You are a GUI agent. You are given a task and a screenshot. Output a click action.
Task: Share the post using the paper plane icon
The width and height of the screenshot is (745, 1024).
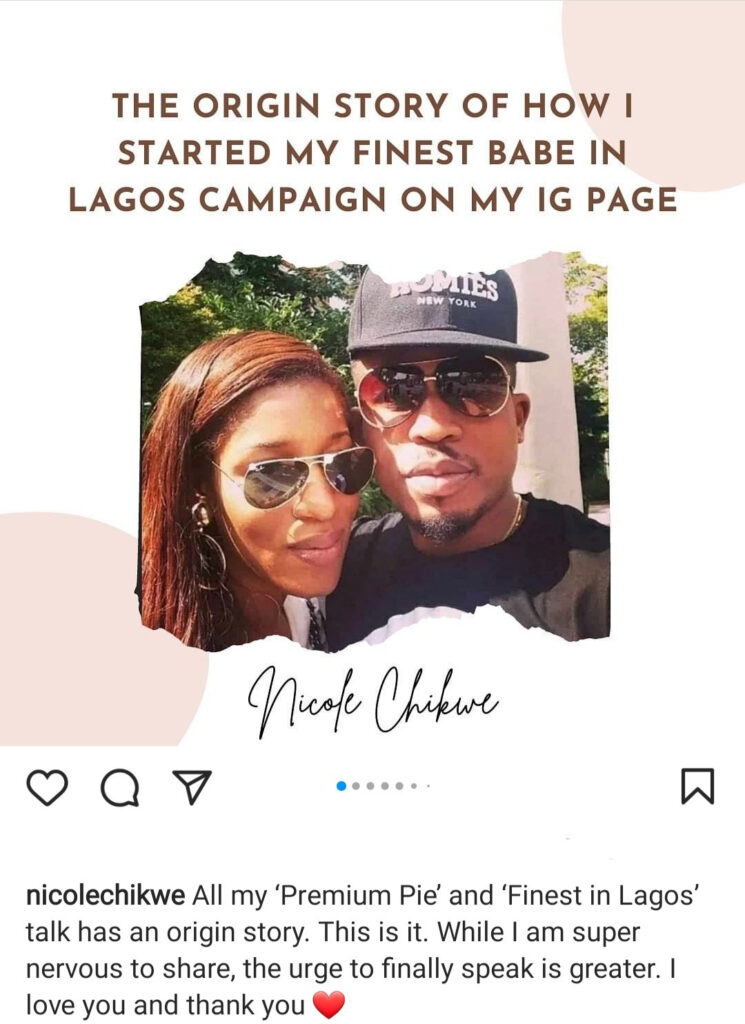pos(192,786)
